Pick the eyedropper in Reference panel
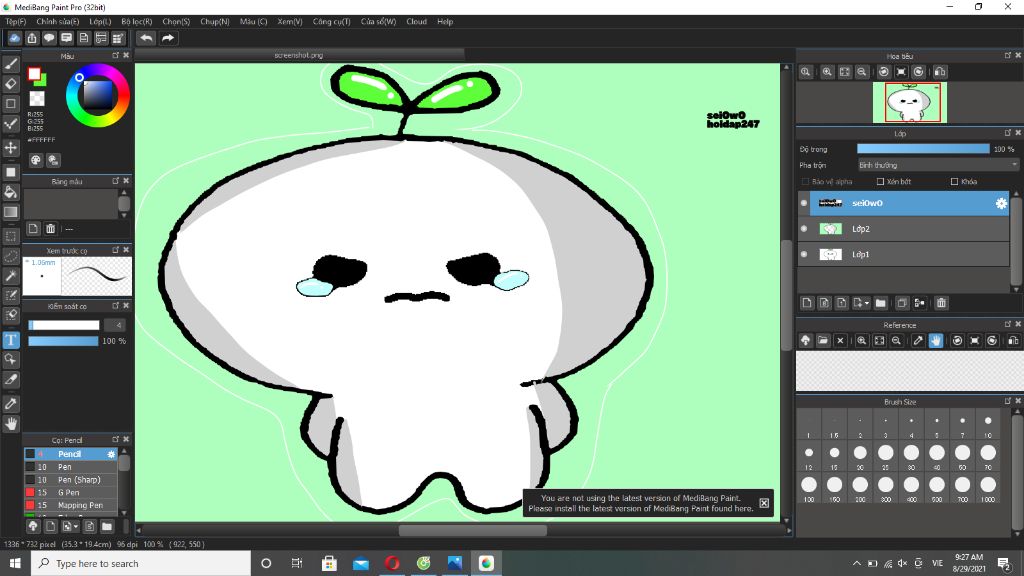1024x576 pixels. (x=918, y=340)
